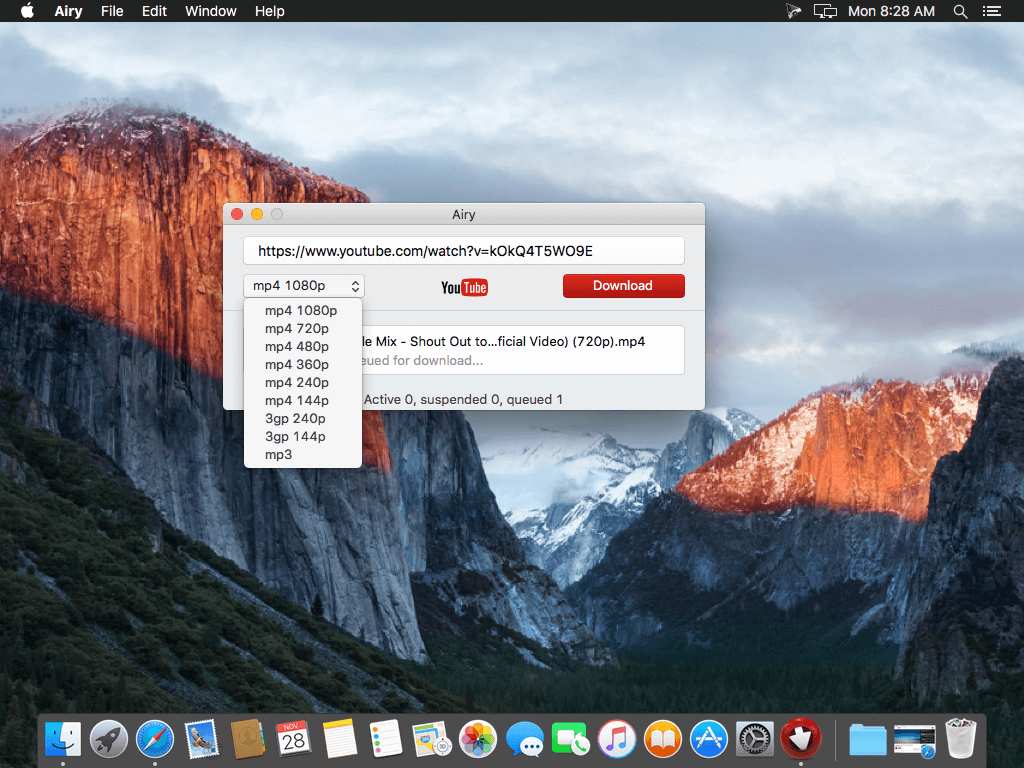The width and height of the screenshot is (1024, 768).
Task: Open the Trash in the Dock
Action: (x=960, y=739)
